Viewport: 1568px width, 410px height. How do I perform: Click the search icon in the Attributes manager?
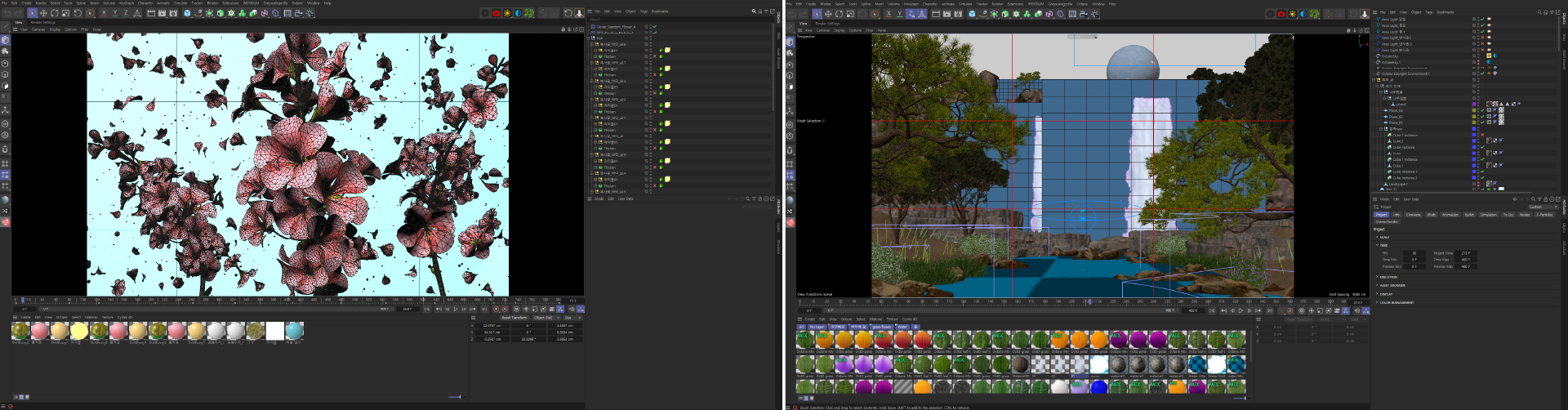coord(1533,199)
